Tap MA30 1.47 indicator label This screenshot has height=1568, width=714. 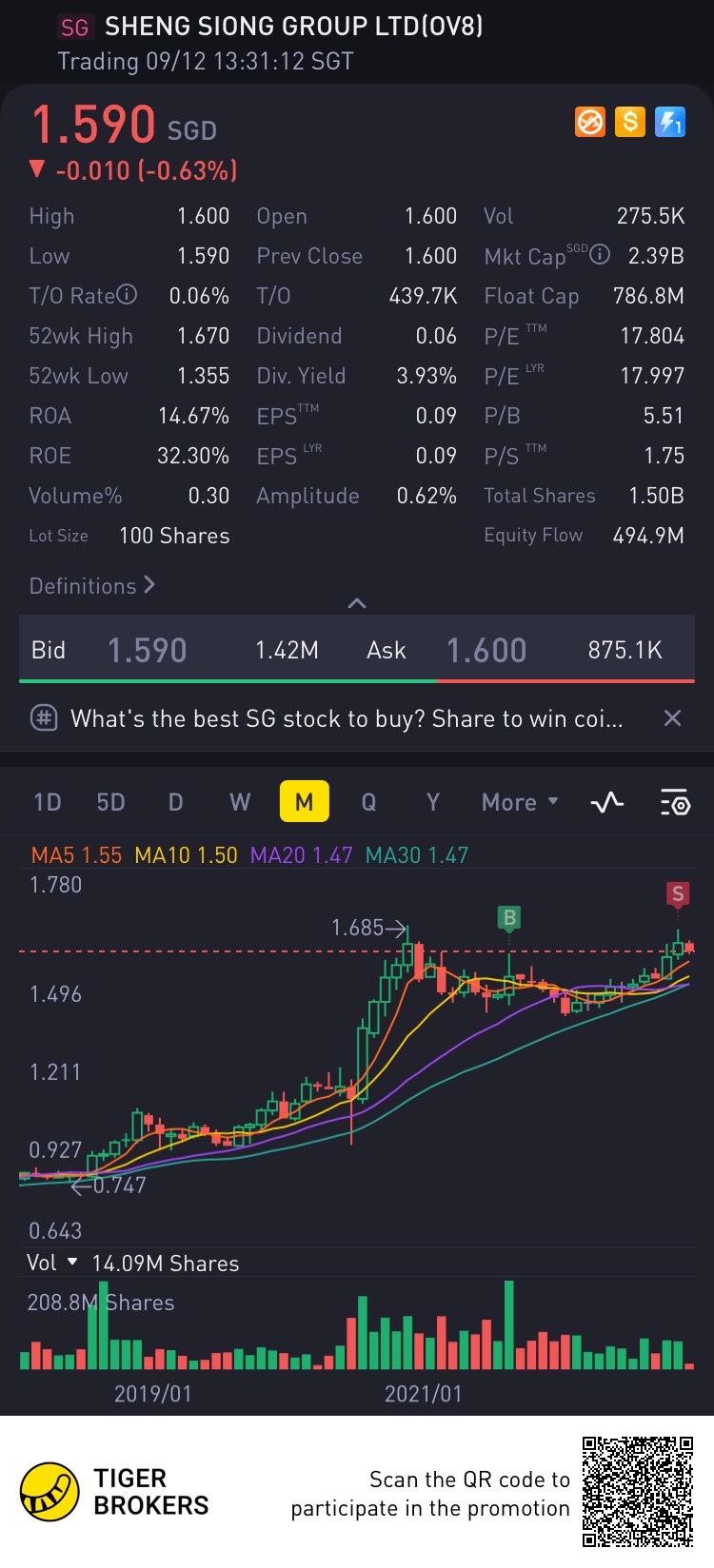(x=417, y=854)
